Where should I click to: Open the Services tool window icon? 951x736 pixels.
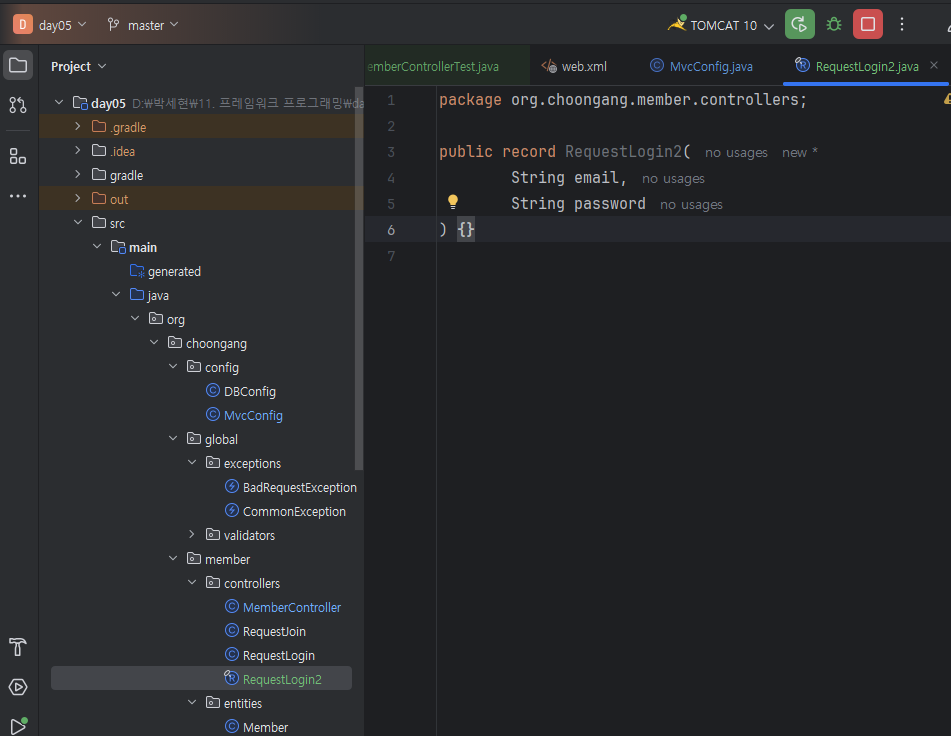18,687
